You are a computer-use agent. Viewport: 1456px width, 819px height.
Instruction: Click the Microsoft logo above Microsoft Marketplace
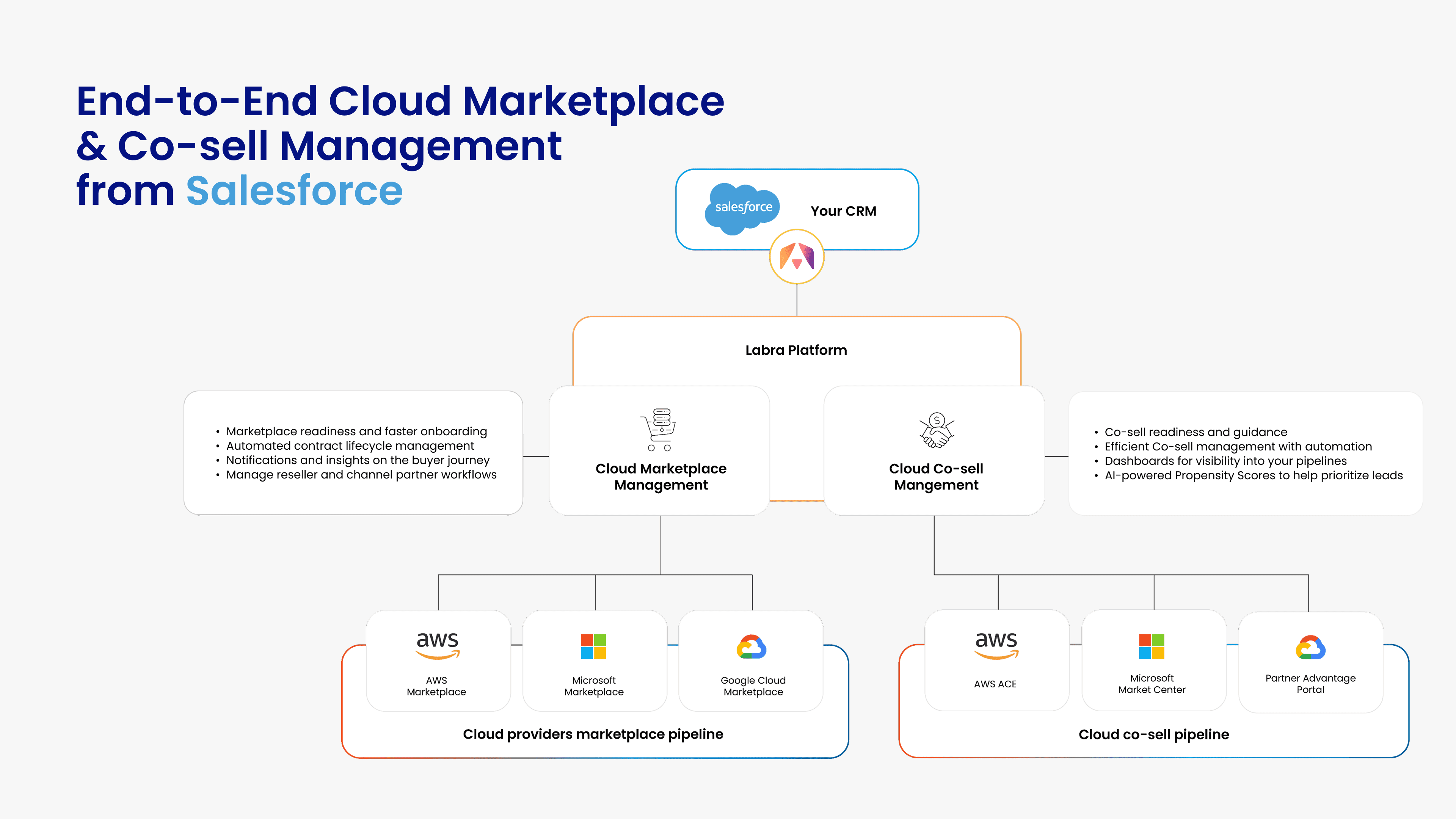[x=593, y=646]
